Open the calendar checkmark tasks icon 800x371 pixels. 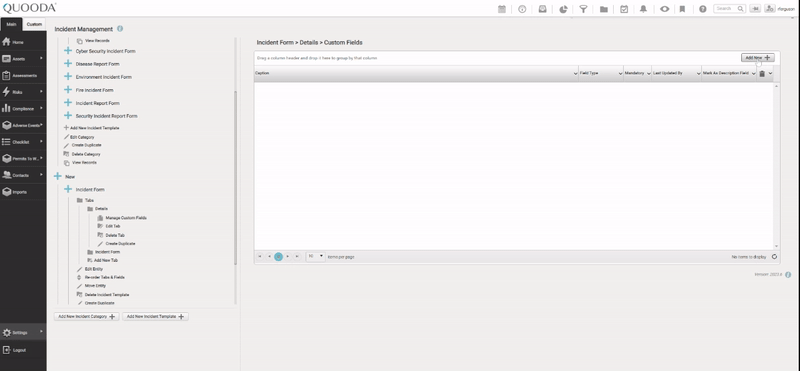coord(624,9)
